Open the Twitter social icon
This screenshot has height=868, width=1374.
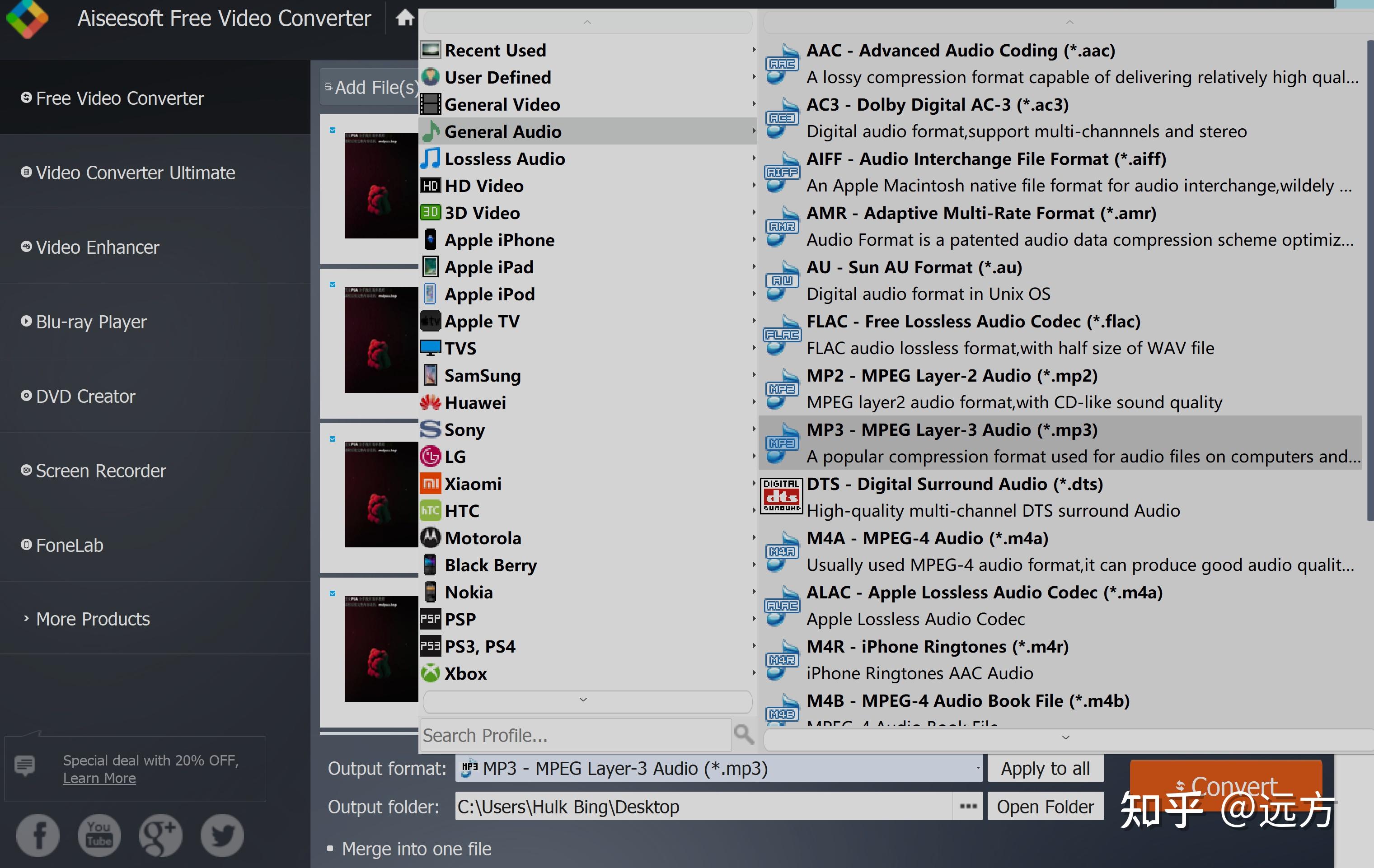[222, 835]
